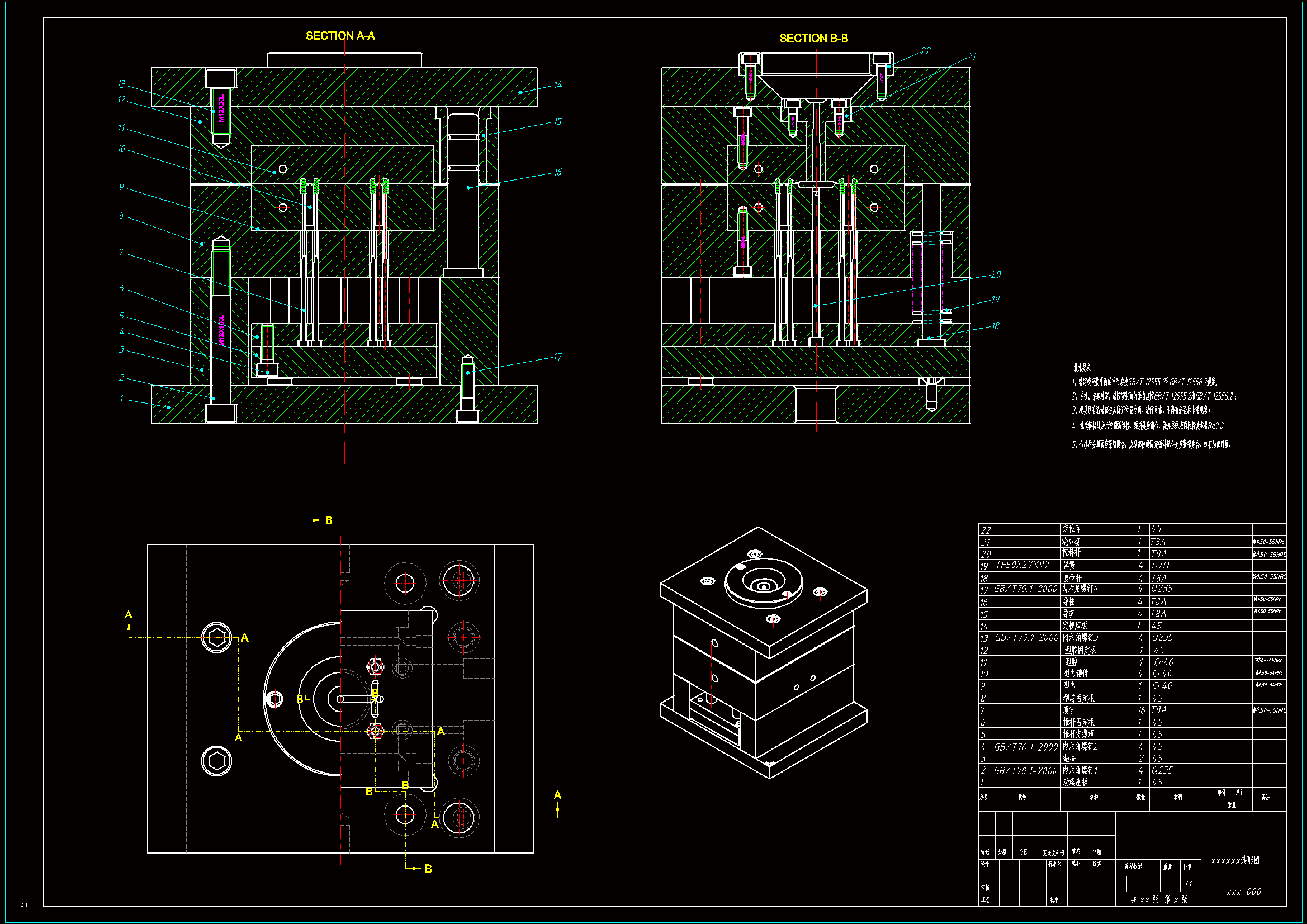Select the magenta M12X35L bolt label
The width and height of the screenshot is (1307, 924).
pos(221,108)
